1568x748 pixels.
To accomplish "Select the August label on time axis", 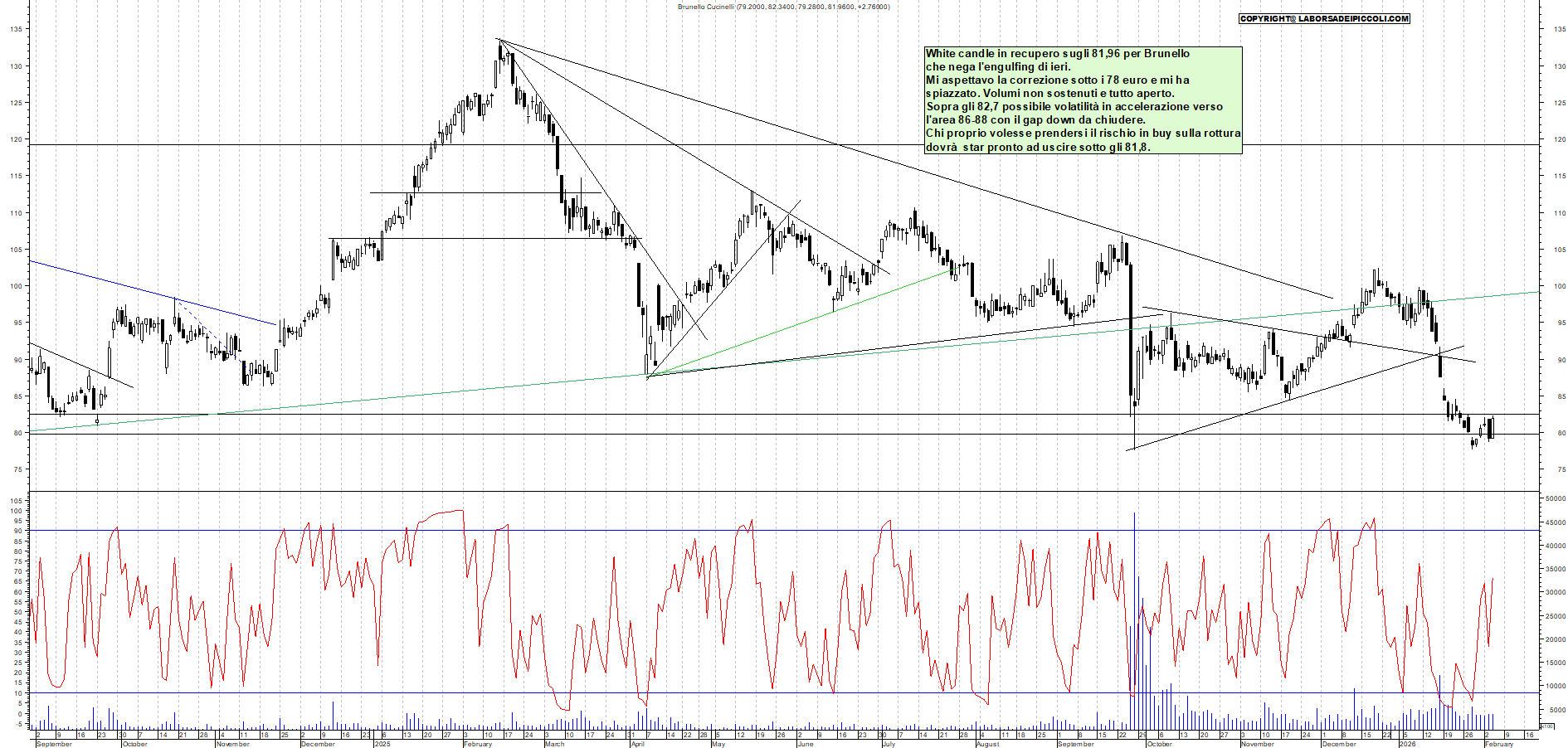I will click(x=987, y=744).
